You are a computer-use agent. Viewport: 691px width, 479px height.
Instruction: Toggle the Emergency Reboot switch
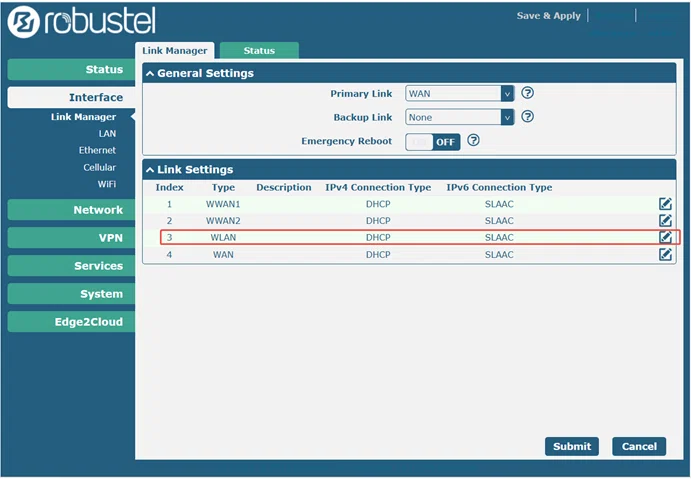(433, 142)
